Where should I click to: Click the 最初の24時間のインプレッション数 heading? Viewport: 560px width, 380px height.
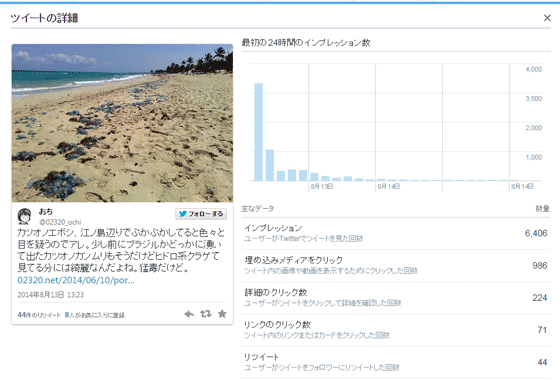[306, 42]
